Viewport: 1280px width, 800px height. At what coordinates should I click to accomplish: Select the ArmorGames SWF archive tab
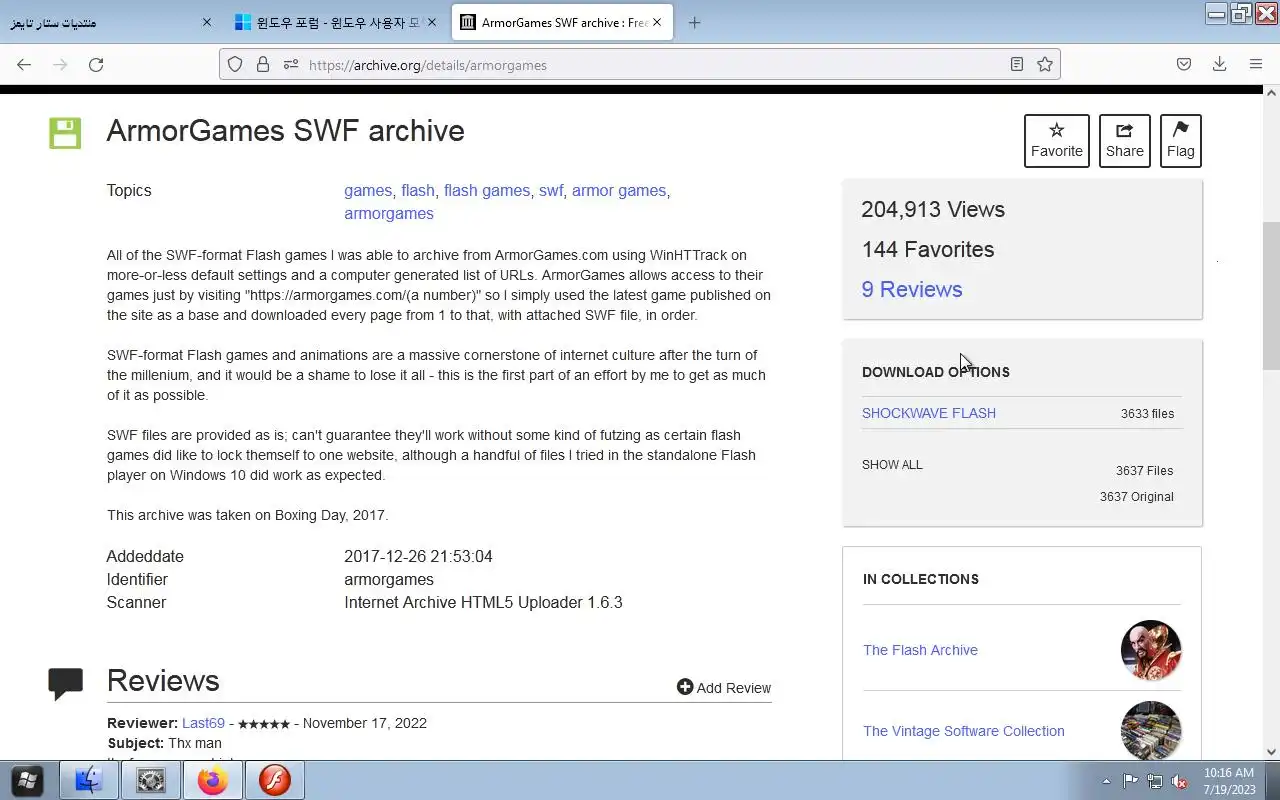[x=562, y=22]
